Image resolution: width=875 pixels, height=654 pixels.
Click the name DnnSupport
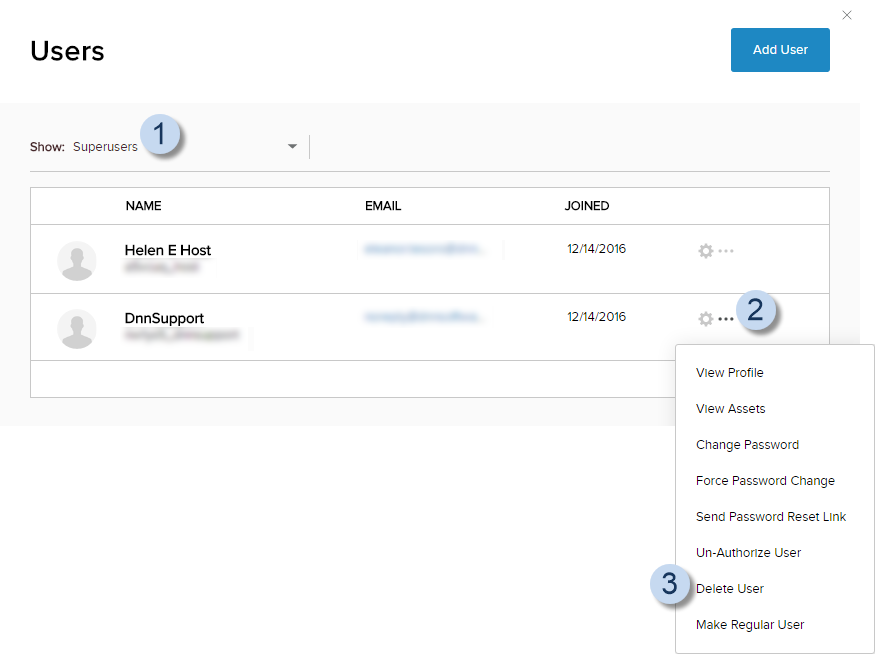(x=164, y=318)
